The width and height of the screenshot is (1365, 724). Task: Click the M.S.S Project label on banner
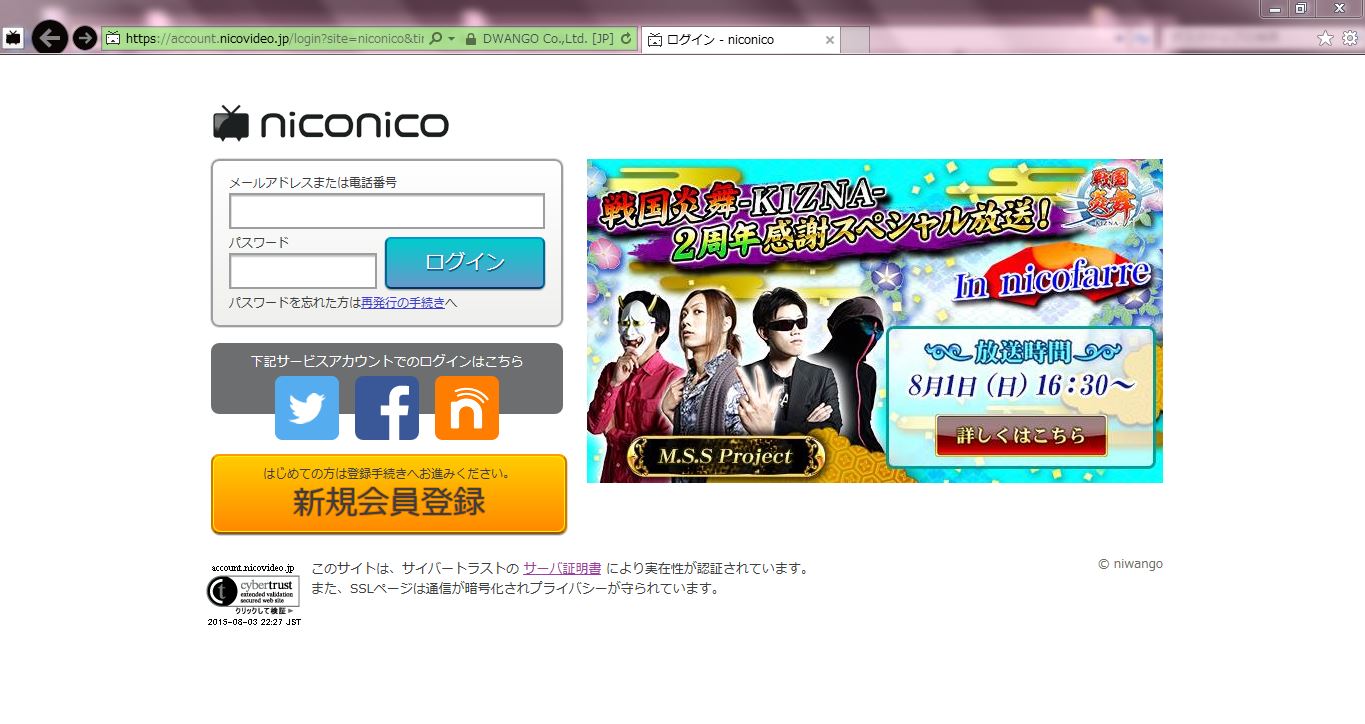click(x=726, y=456)
